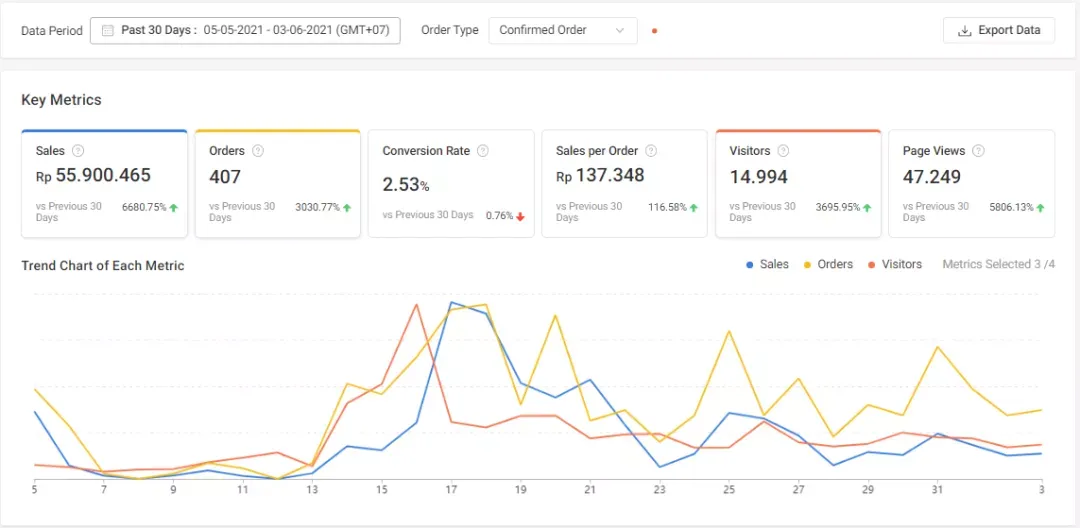The width and height of the screenshot is (1080, 528).
Task: Click the blue Sales legend dot
Action: click(750, 265)
